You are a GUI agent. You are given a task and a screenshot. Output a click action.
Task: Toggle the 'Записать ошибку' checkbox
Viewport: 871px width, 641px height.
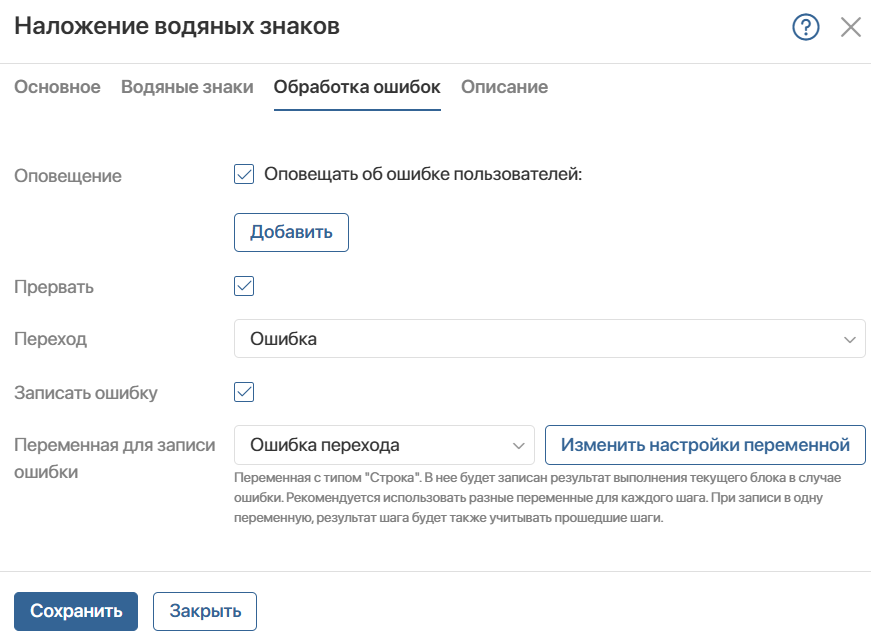(x=244, y=392)
